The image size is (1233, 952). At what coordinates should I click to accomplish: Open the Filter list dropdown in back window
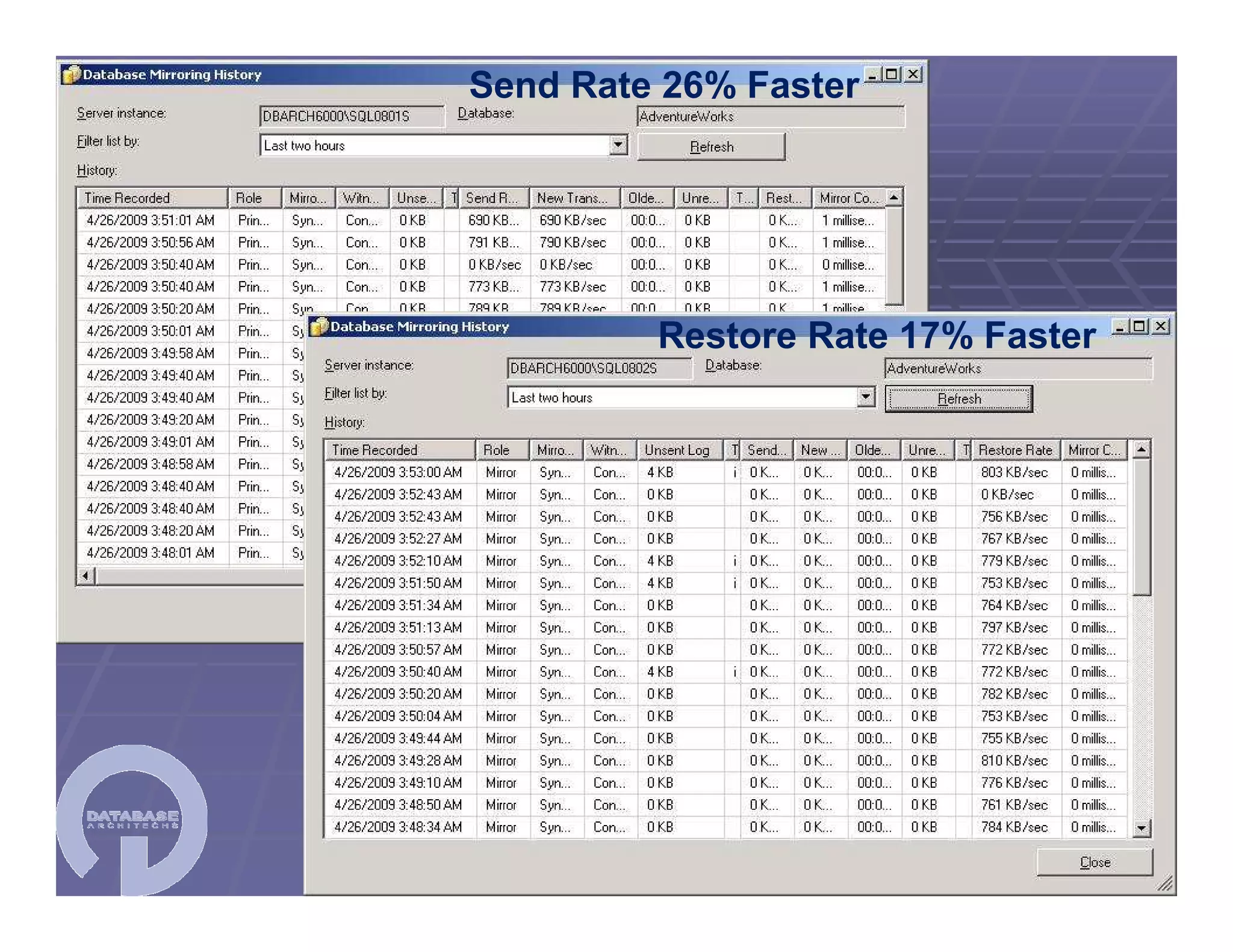[x=618, y=145]
